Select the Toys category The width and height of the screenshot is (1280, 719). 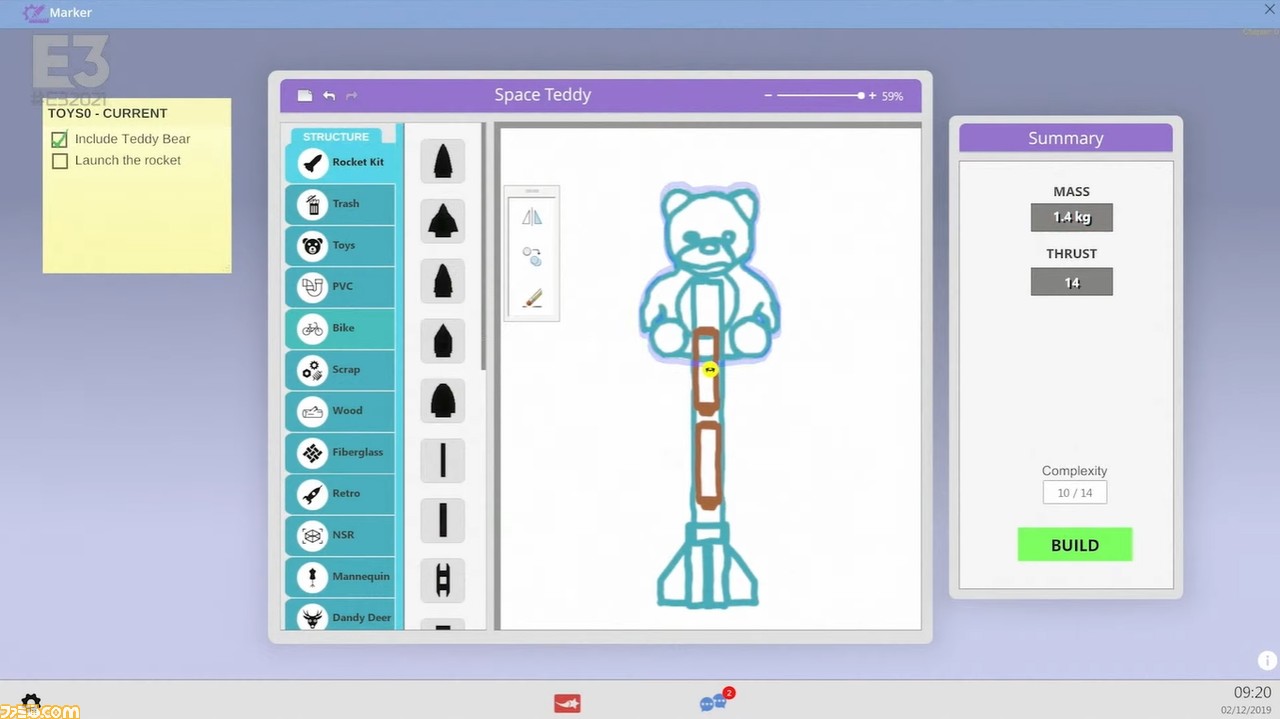[x=340, y=245]
